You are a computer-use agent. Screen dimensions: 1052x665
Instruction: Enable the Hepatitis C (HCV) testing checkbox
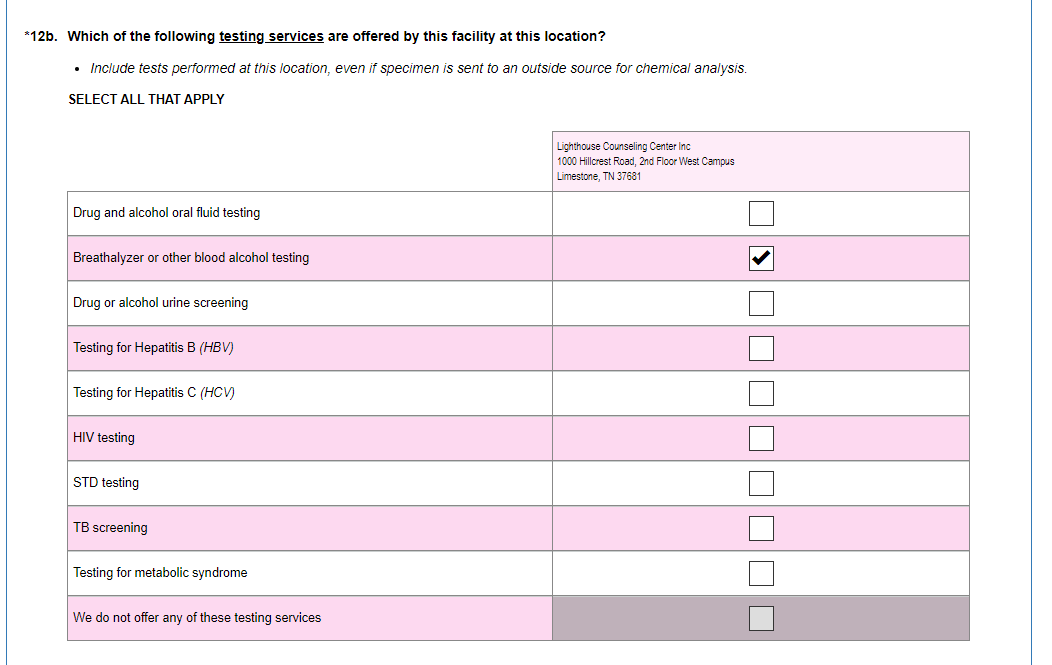761,393
